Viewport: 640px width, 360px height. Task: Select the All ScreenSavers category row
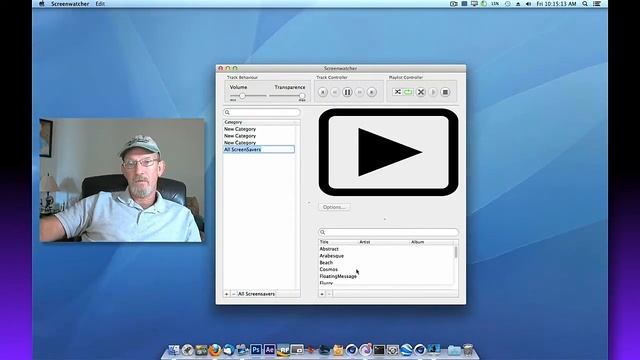pyautogui.click(x=259, y=149)
